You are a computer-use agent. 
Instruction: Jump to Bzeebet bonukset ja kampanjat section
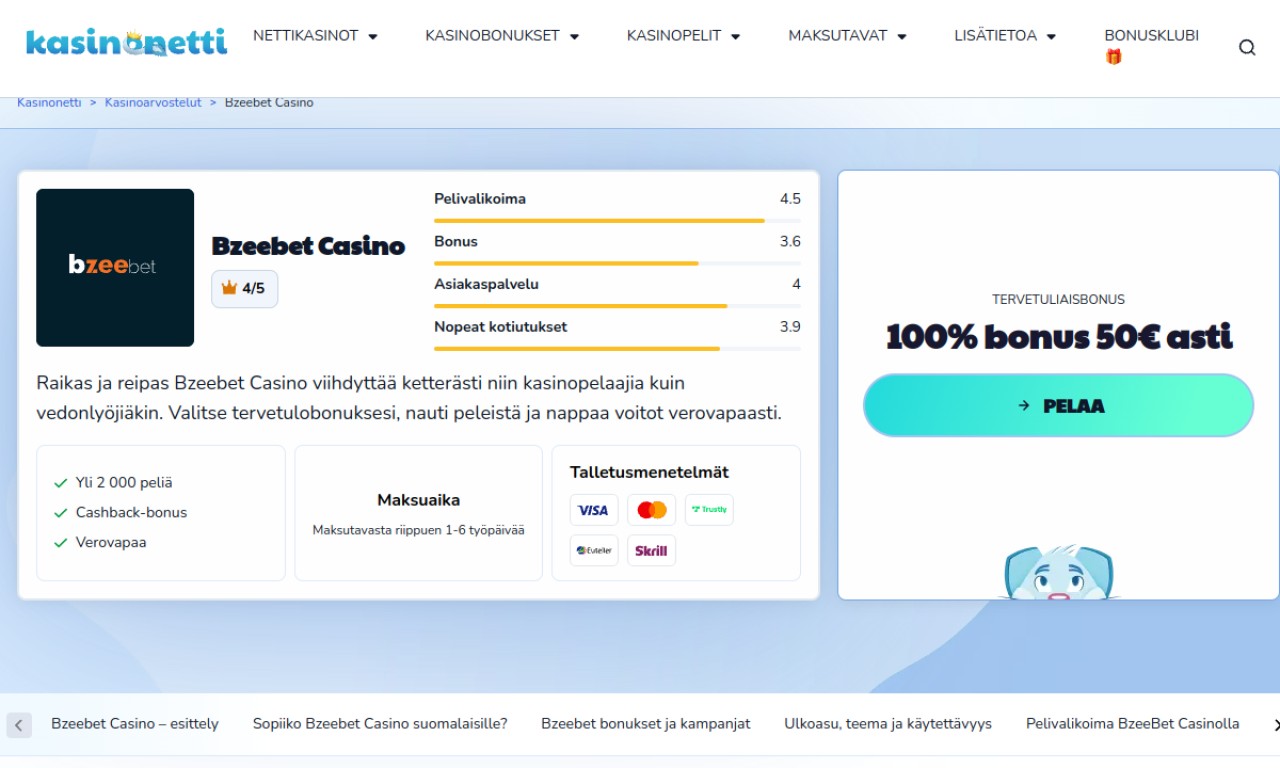click(x=646, y=724)
